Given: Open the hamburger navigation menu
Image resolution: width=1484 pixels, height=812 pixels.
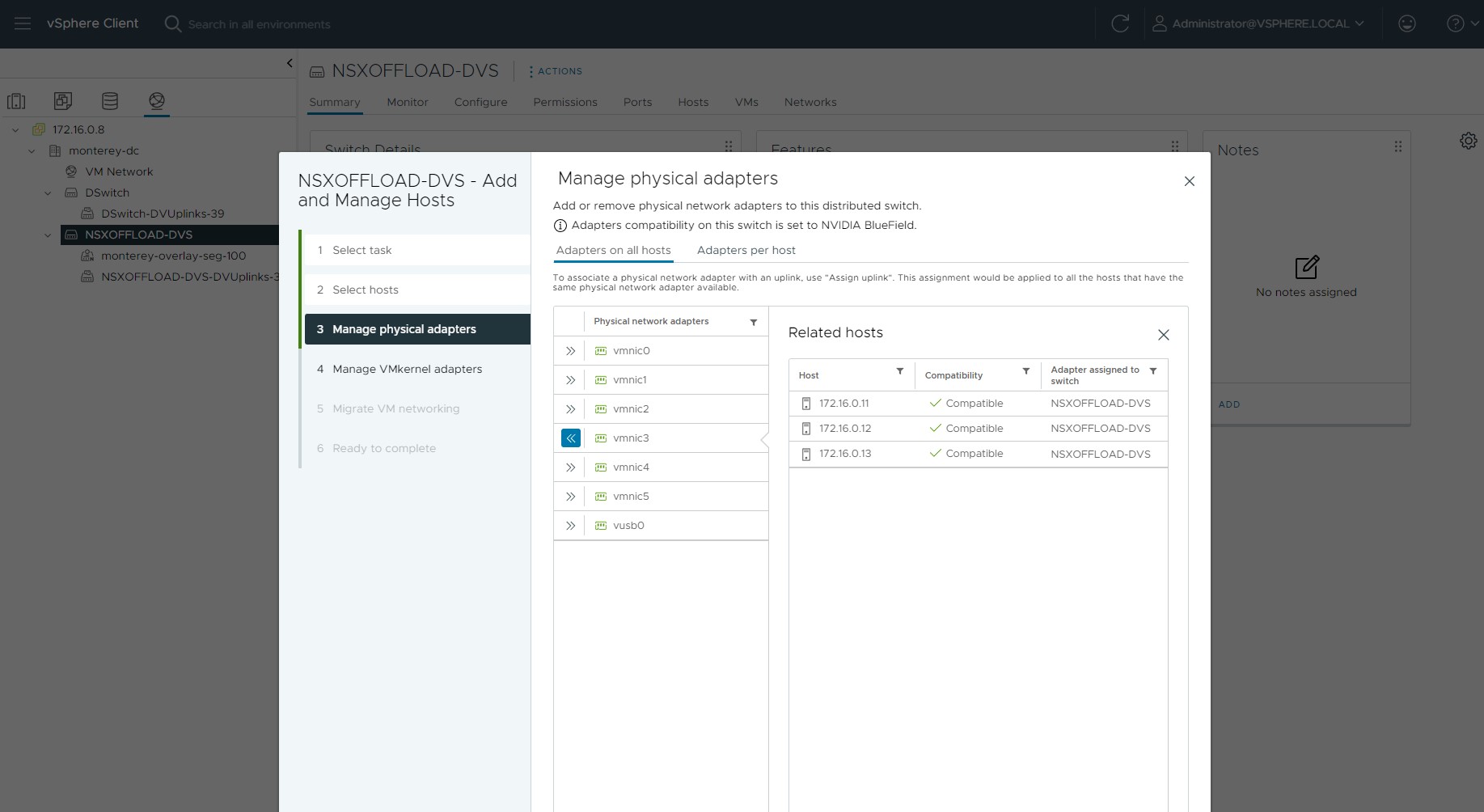Looking at the screenshot, I should tap(23, 24).
